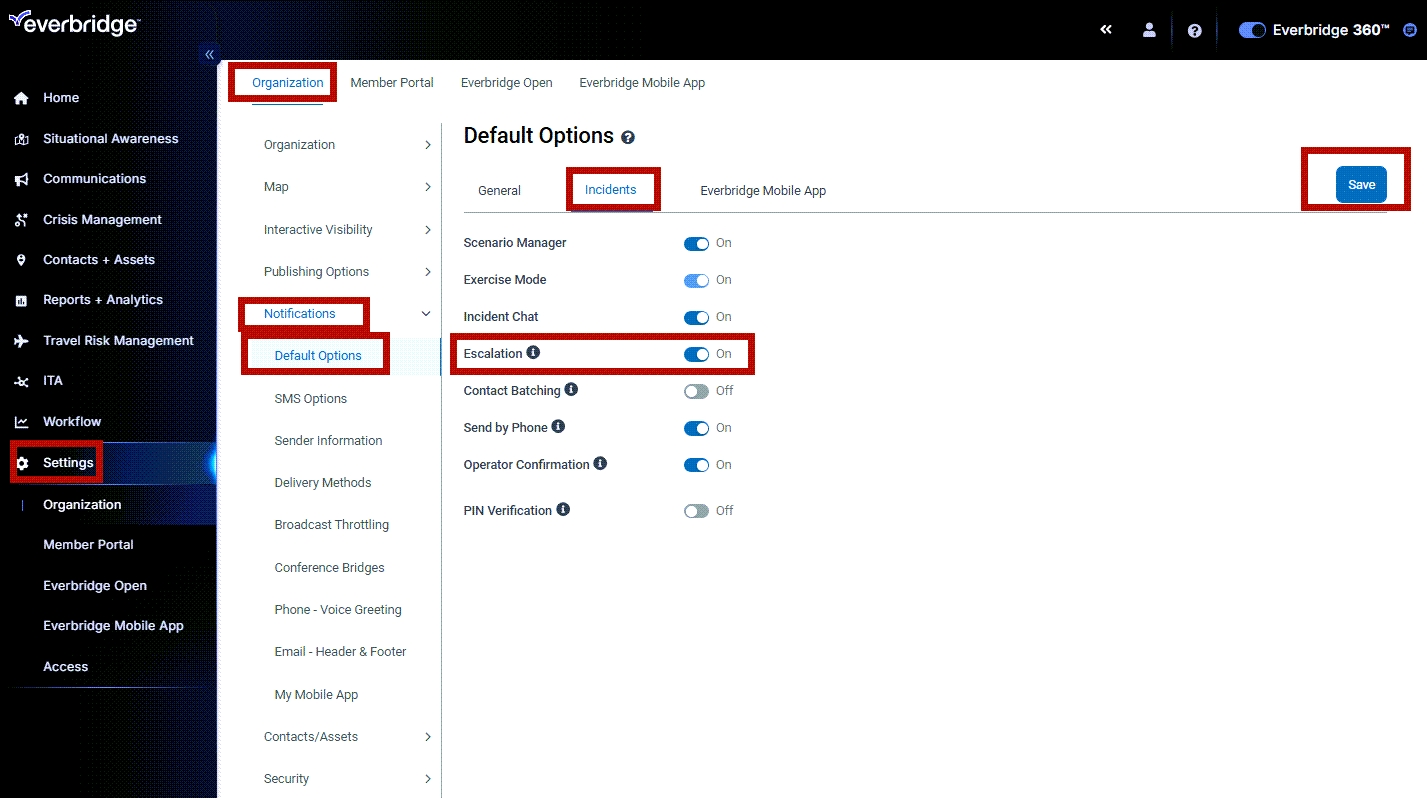Click the Settings gear icon
The image size is (1427, 798).
(22, 463)
